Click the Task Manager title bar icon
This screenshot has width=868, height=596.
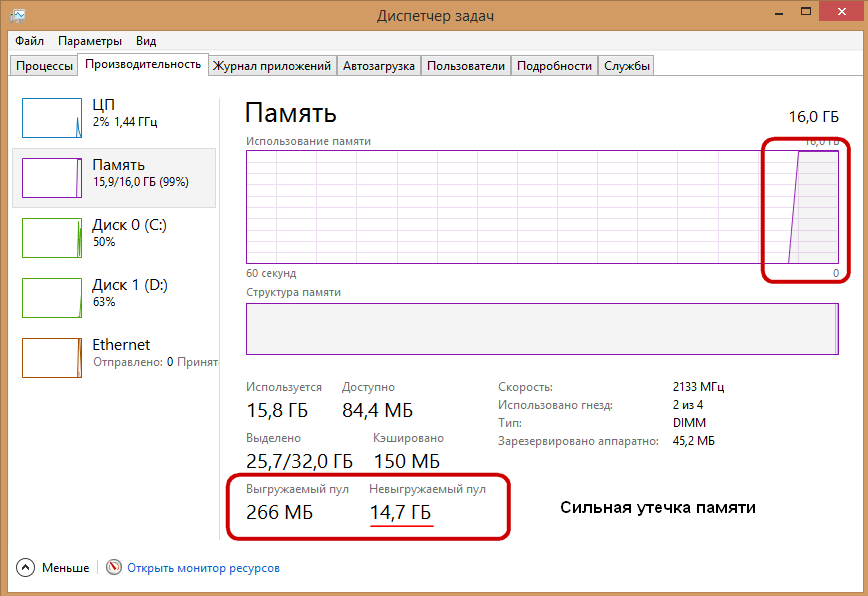(x=19, y=15)
